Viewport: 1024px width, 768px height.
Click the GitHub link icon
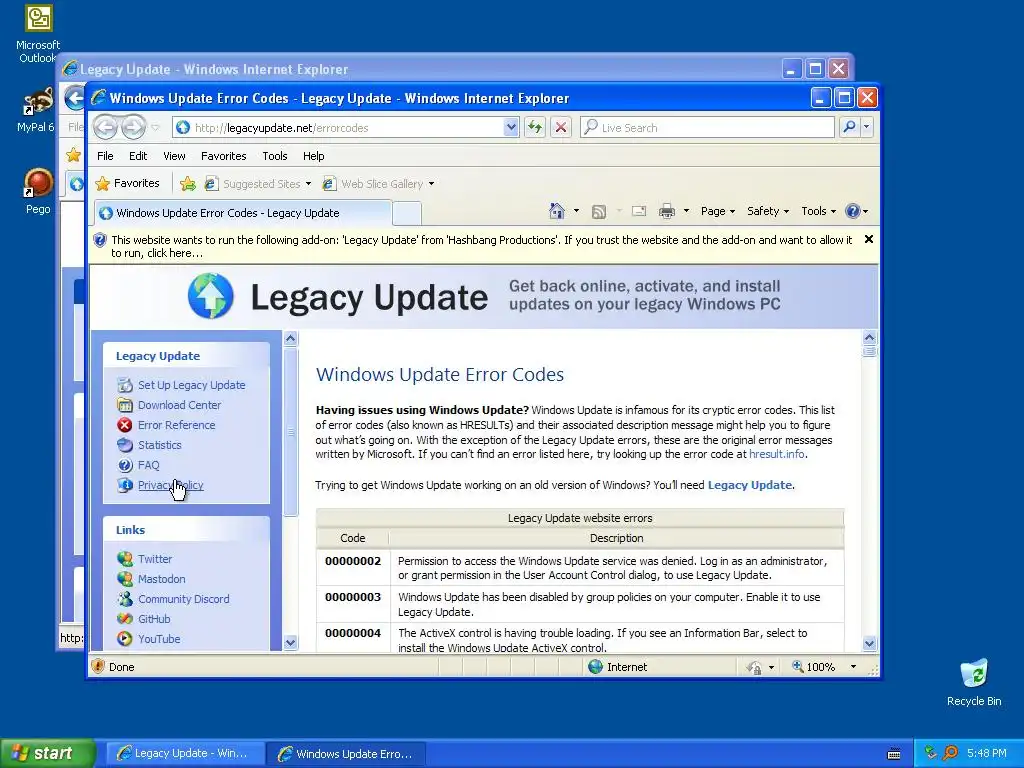tap(125, 618)
